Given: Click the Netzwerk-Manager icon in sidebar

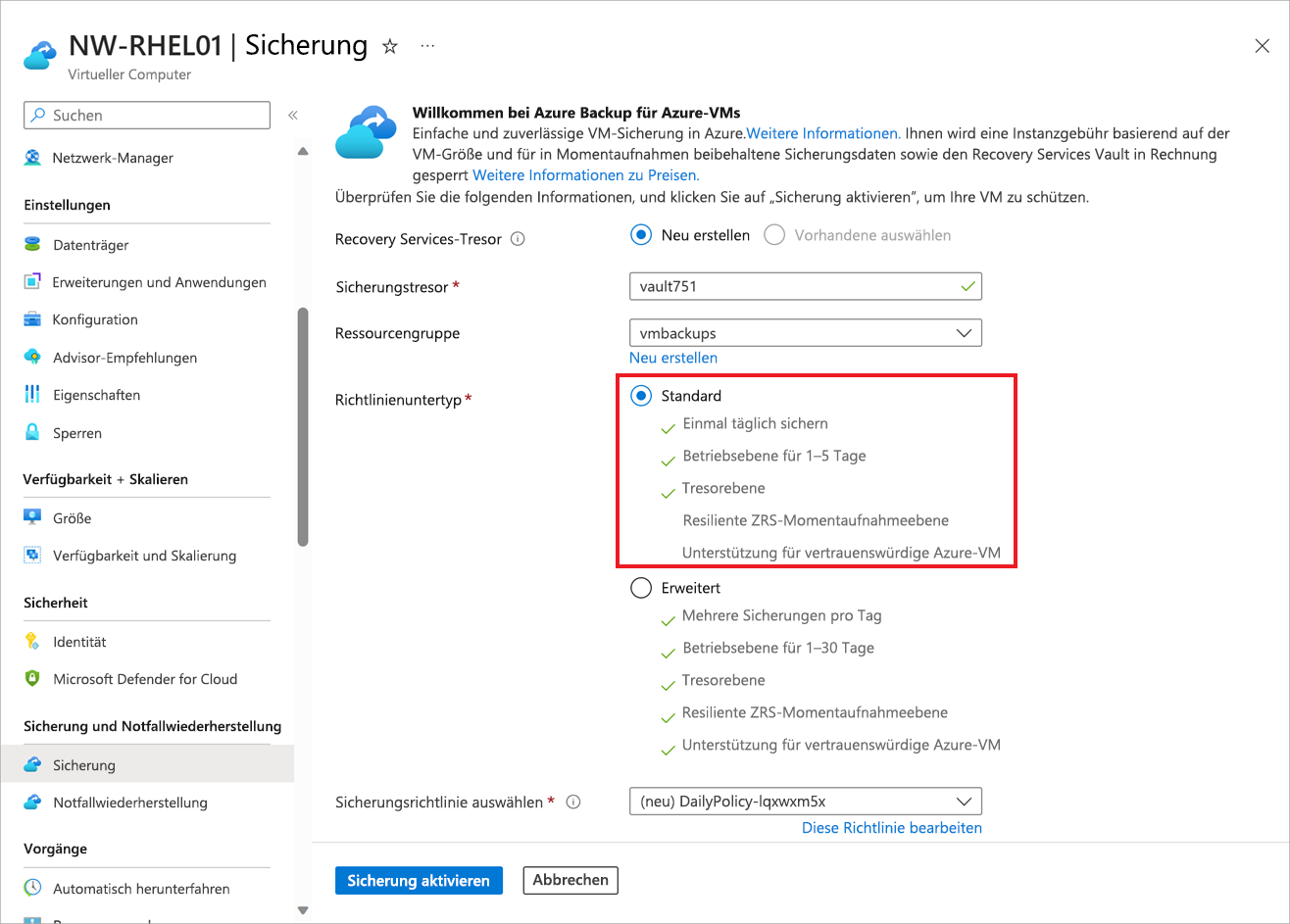Looking at the screenshot, I should pos(32,158).
